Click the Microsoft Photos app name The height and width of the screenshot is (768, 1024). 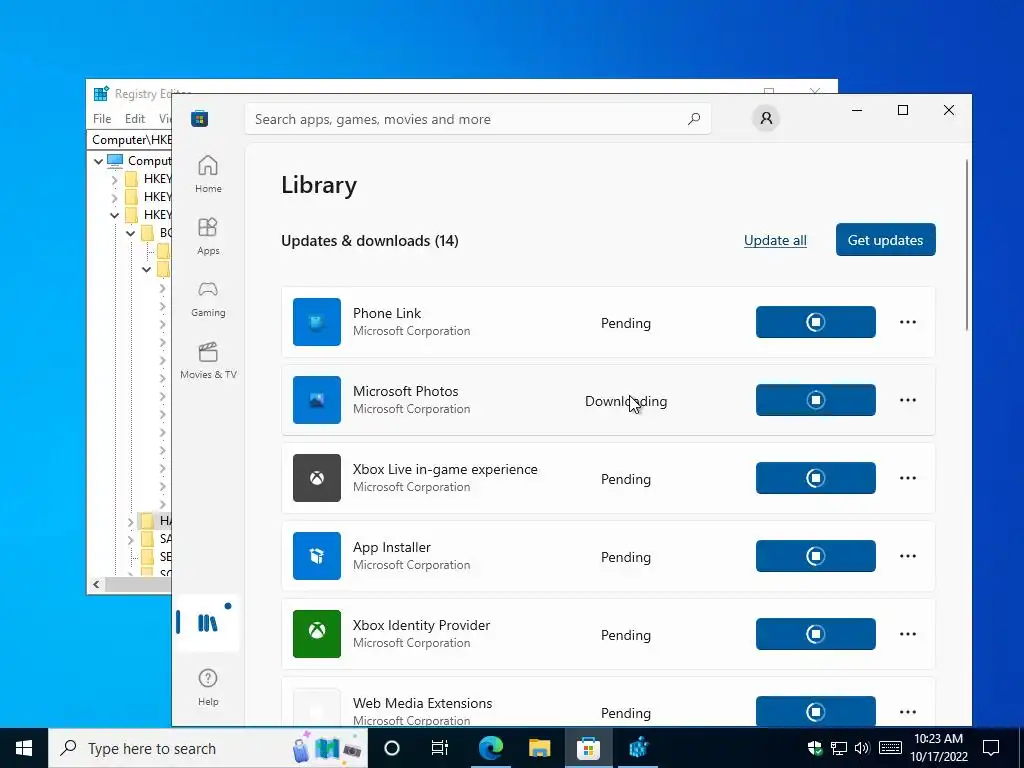click(x=406, y=391)
